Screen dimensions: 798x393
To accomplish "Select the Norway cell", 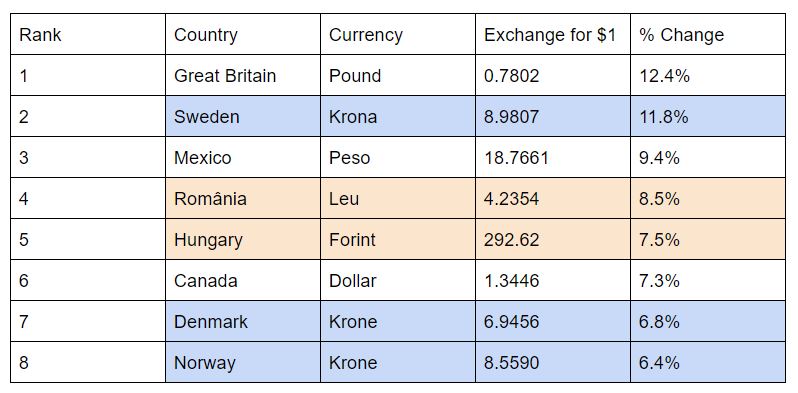I will [243, 362].
